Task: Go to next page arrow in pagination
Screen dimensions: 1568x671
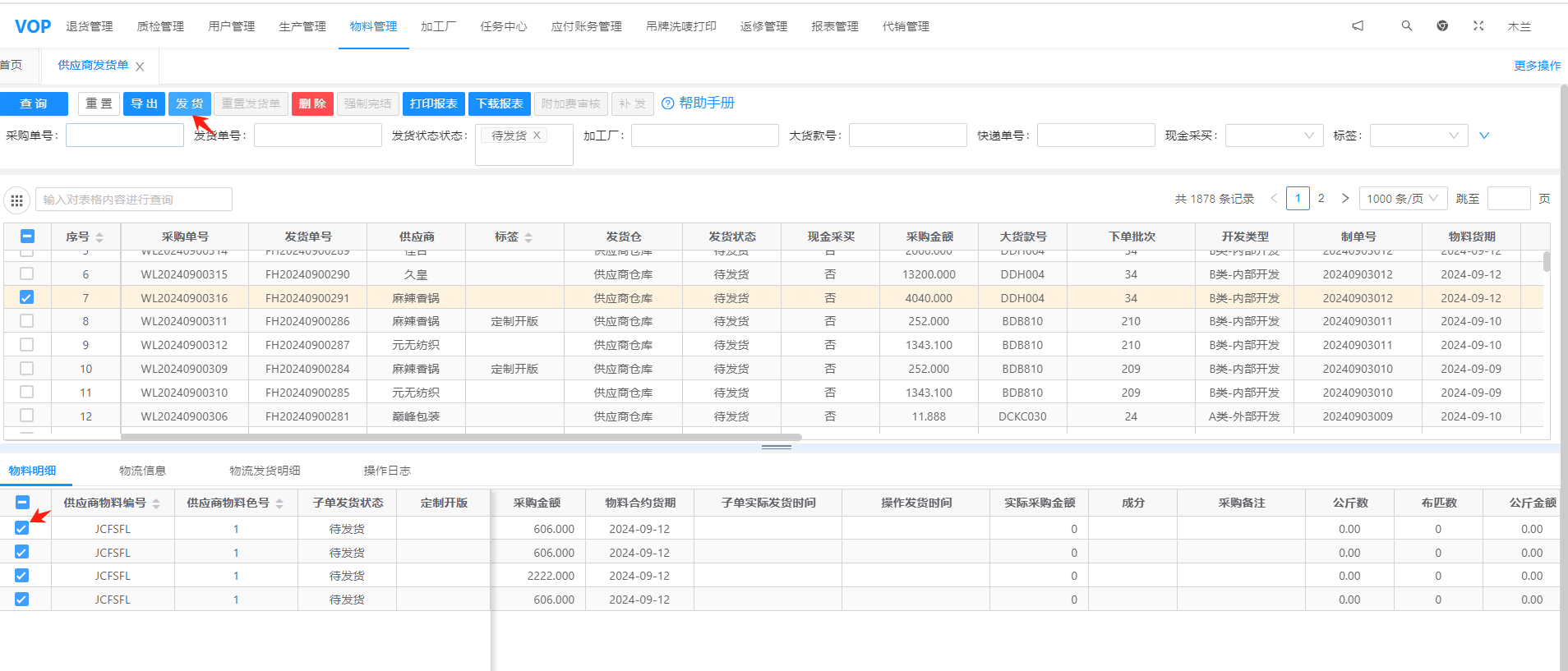Action: [x=1345, y=198]
